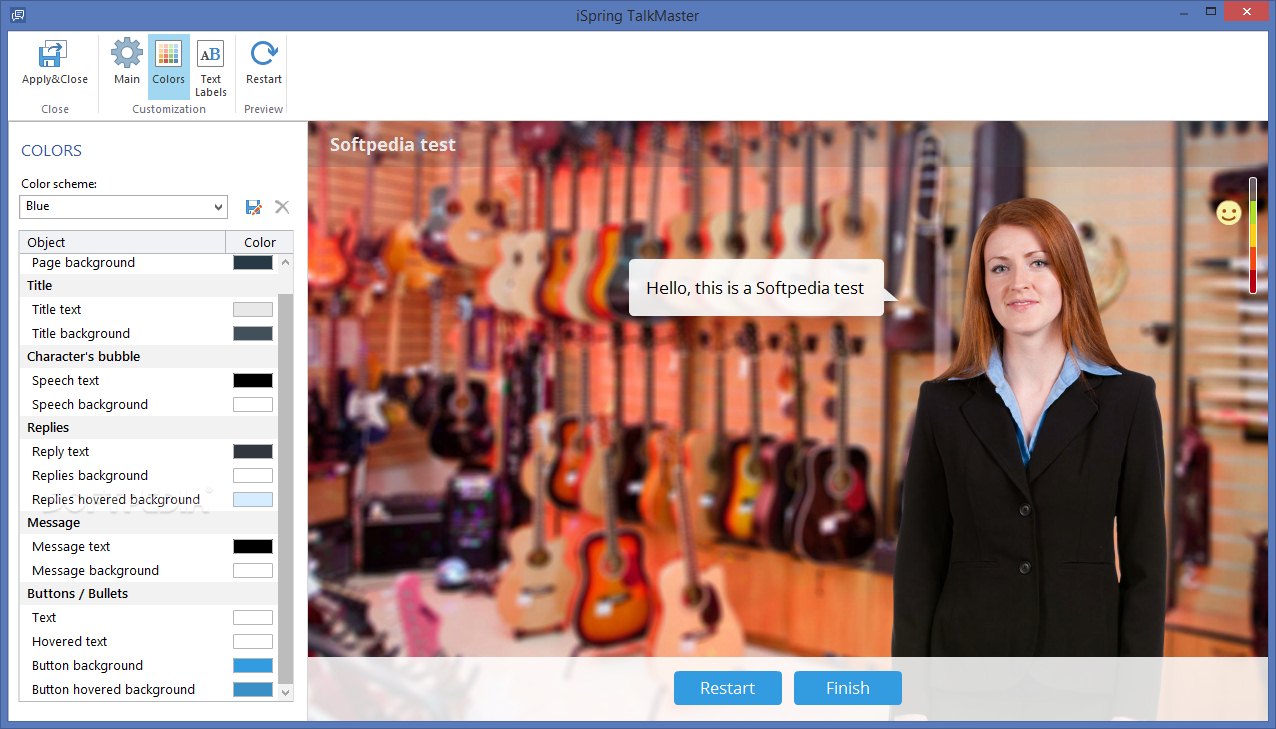
Task: Open the Message text color swatch
Action: (253, 547)
